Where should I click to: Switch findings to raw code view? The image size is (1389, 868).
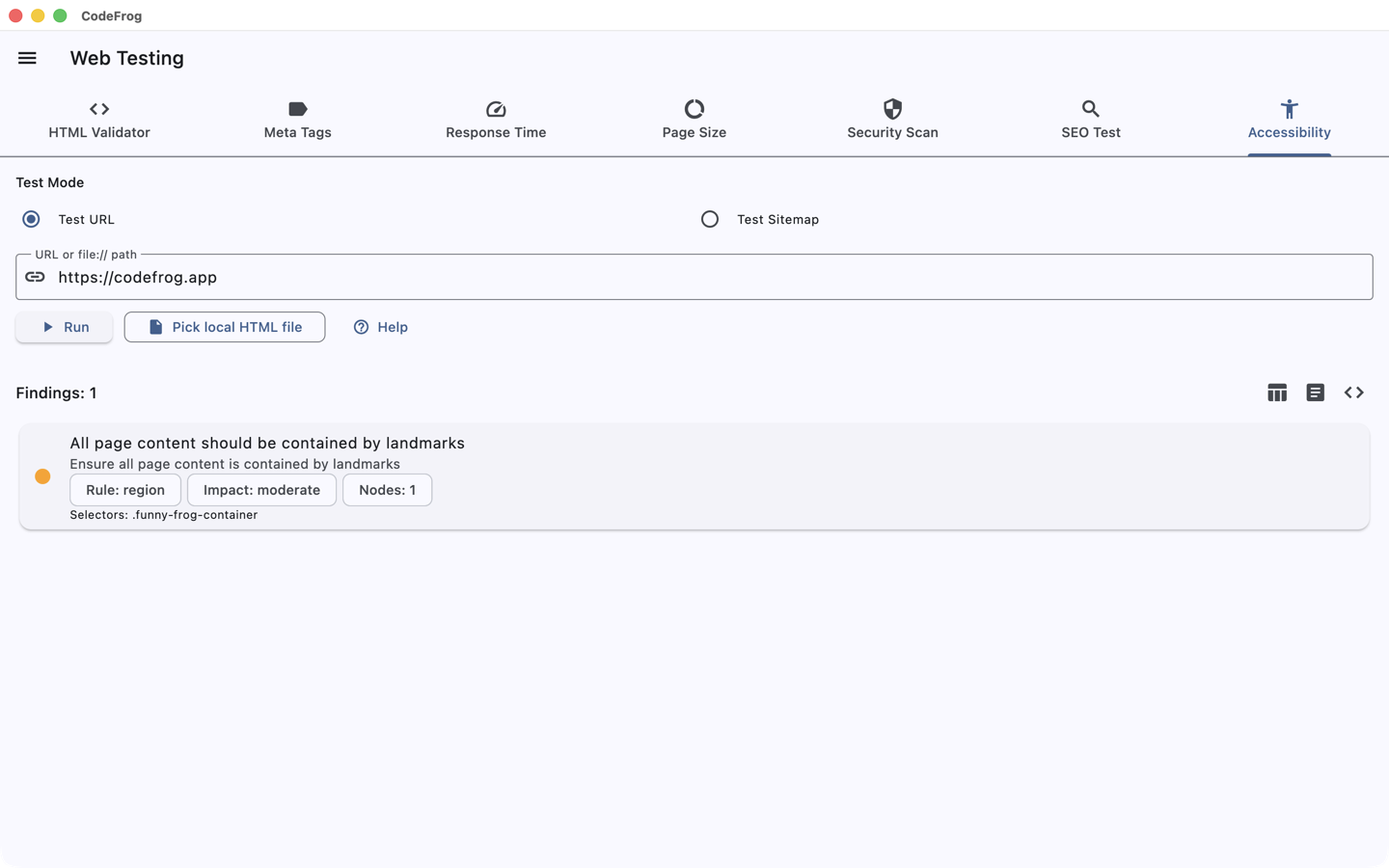(1354, 393)
